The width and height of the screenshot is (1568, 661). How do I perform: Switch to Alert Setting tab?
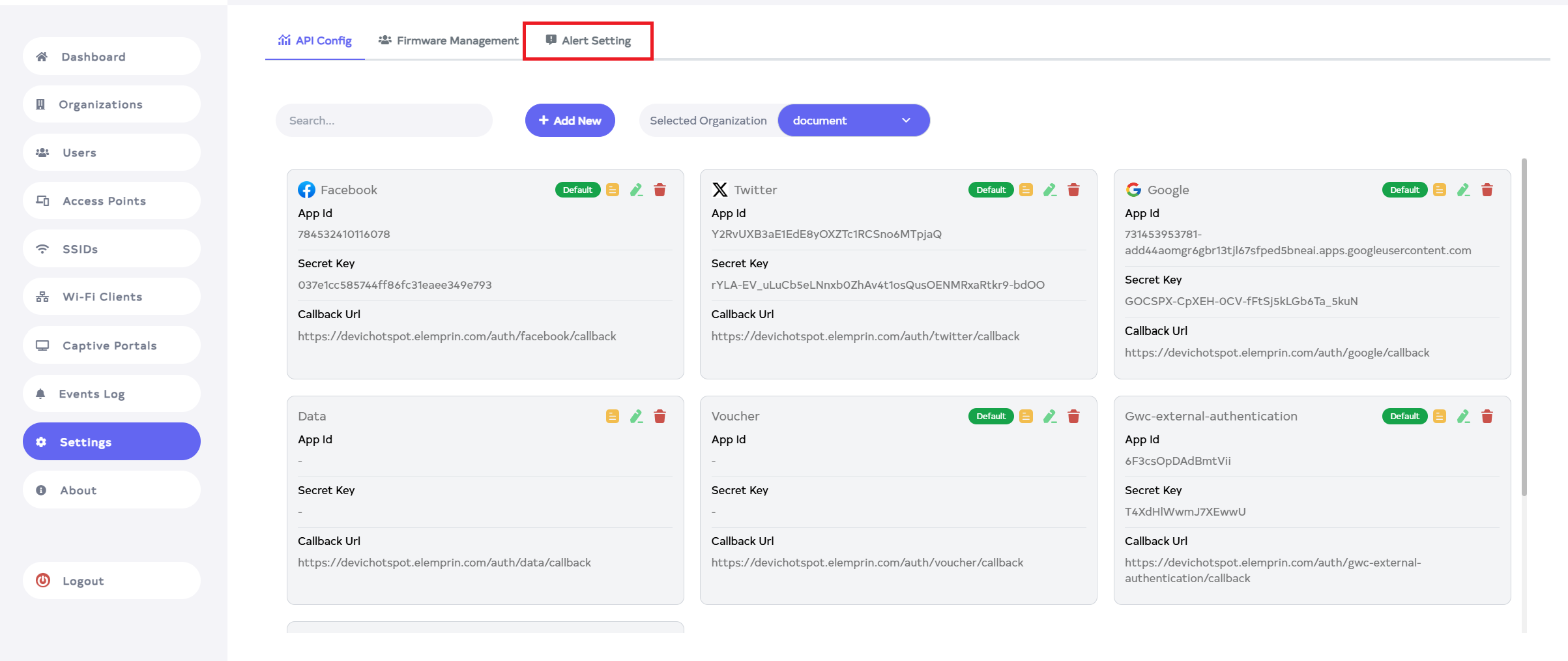(x=588, y=41)
